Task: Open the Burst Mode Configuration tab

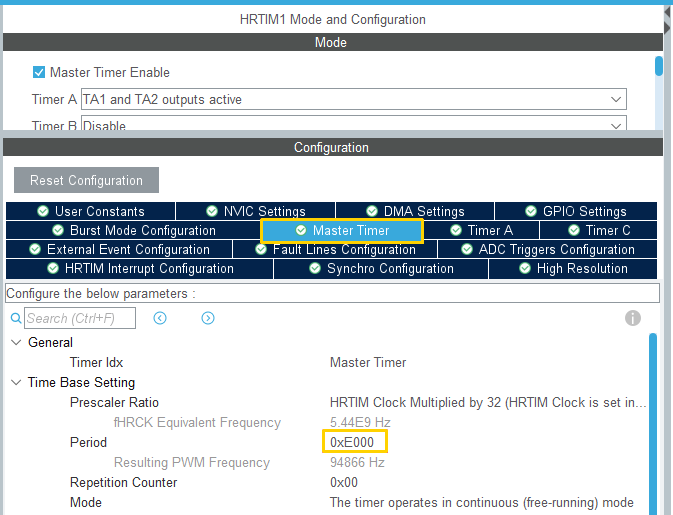Action: [133, 230]
